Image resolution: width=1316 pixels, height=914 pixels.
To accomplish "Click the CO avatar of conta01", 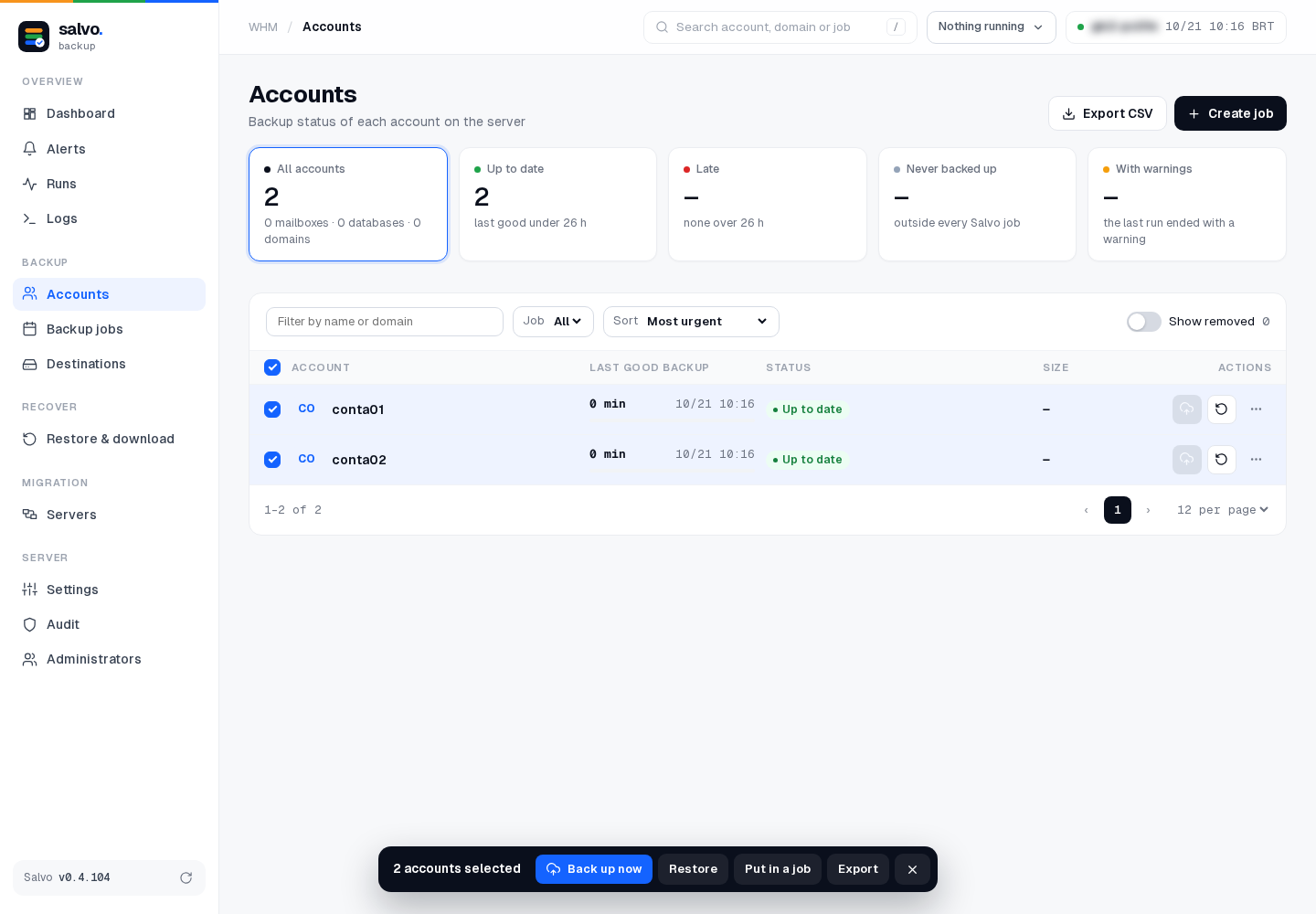I will pos(307,409).
